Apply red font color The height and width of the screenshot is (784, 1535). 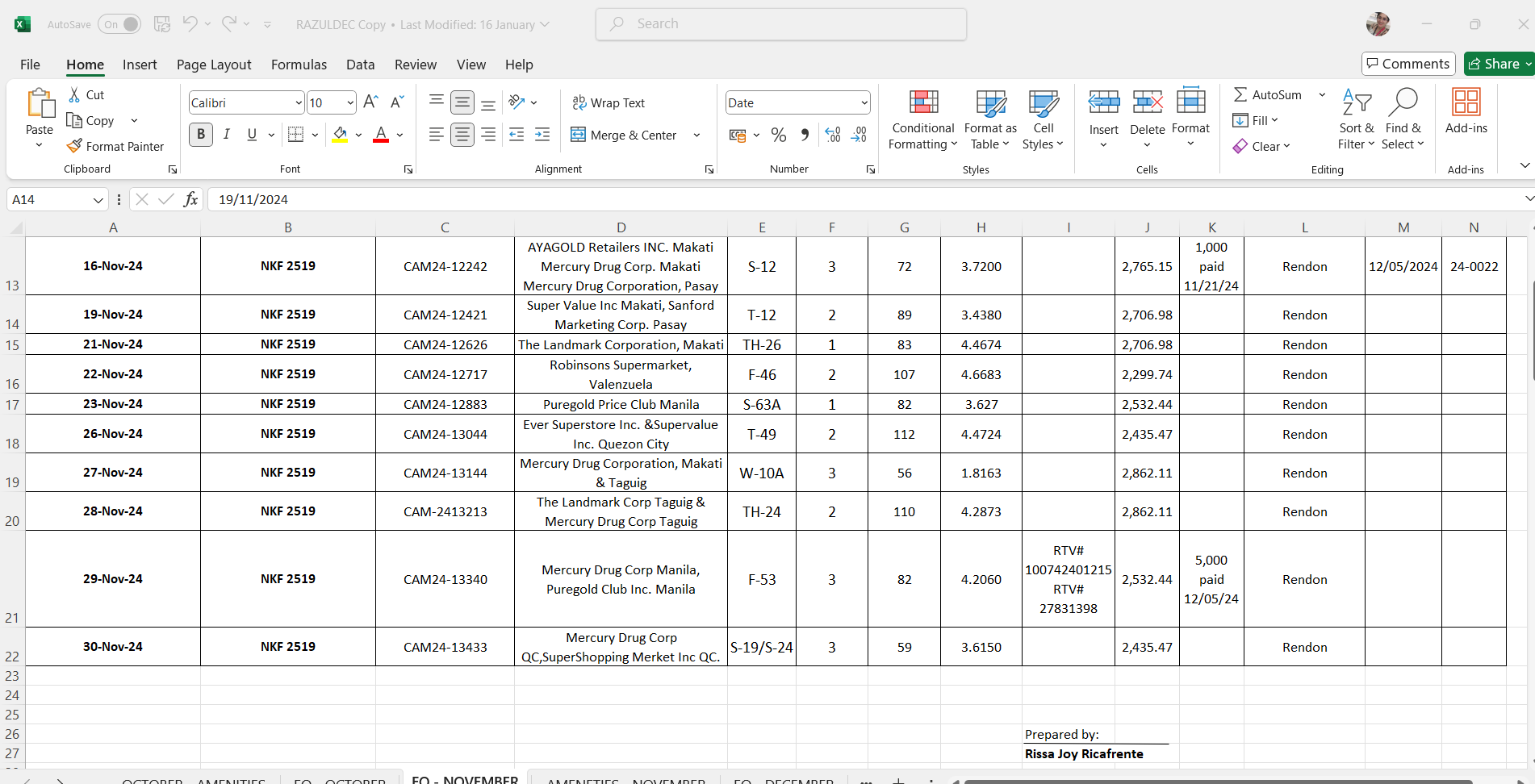(381, 135)
